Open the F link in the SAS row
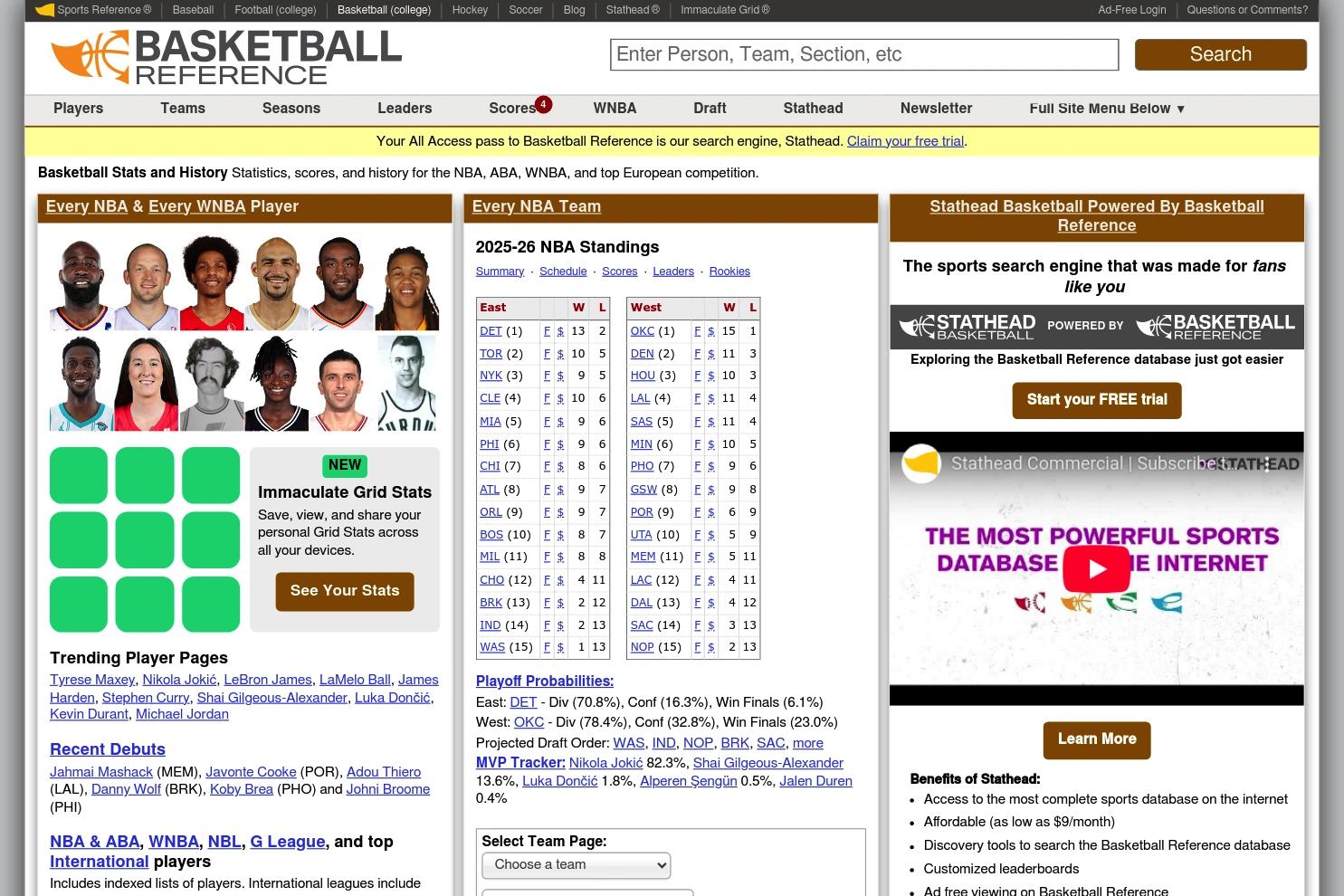The height and width of the screenshot is (896, 1344). [x=697, y=422]
